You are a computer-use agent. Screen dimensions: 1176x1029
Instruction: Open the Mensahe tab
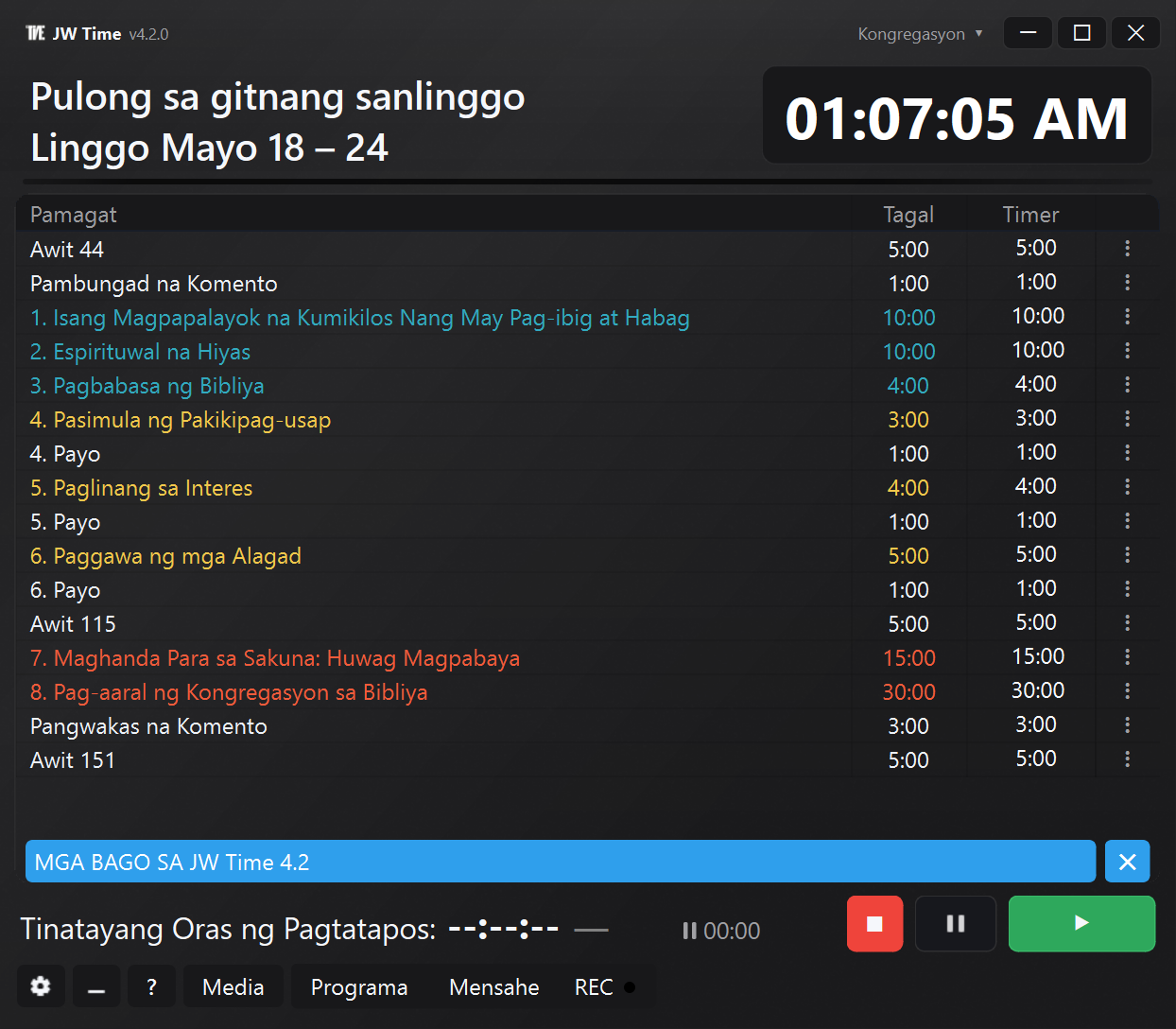pos(494,986)
